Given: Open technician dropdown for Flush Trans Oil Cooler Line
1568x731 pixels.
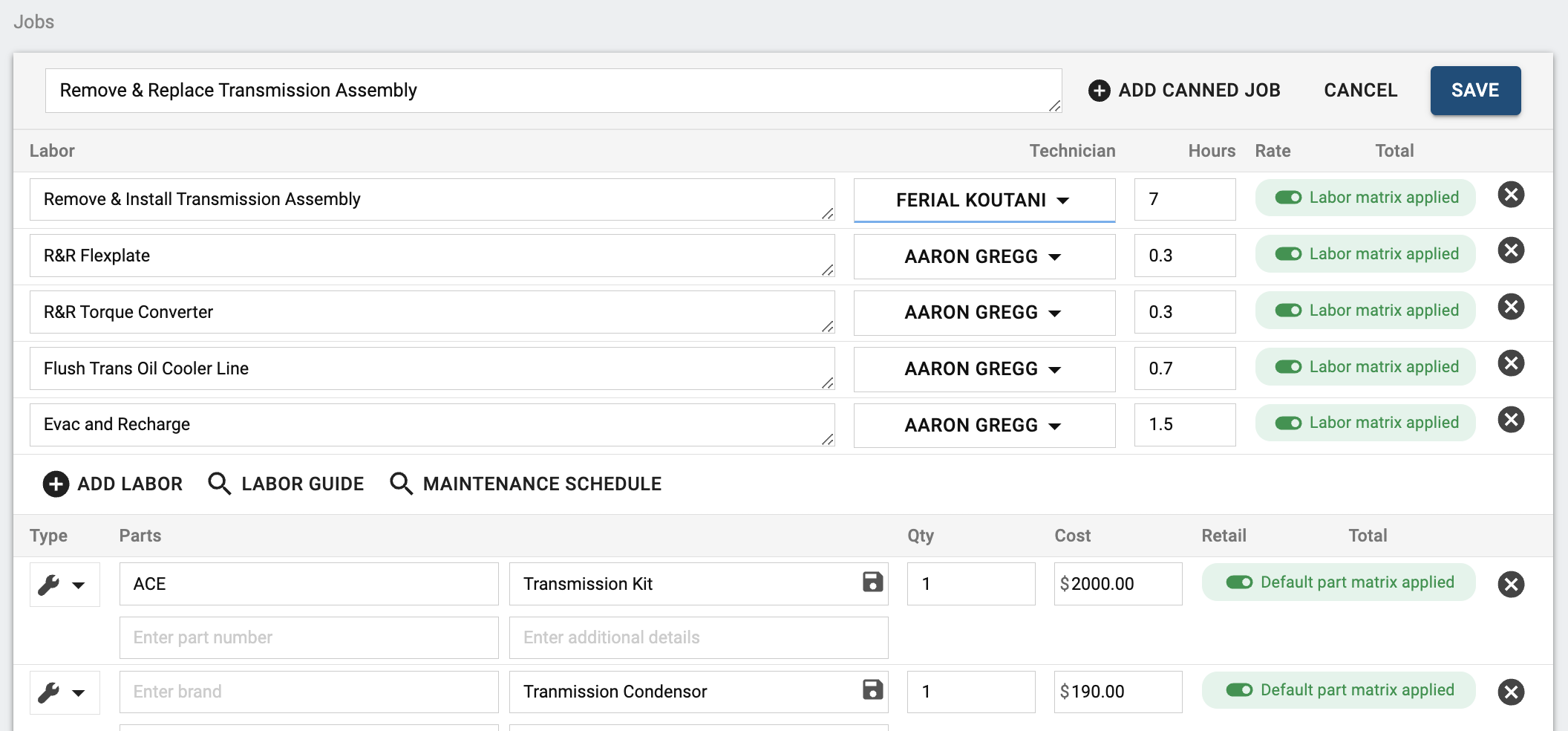Looking at the screenshot, I should tap(984, 369).
